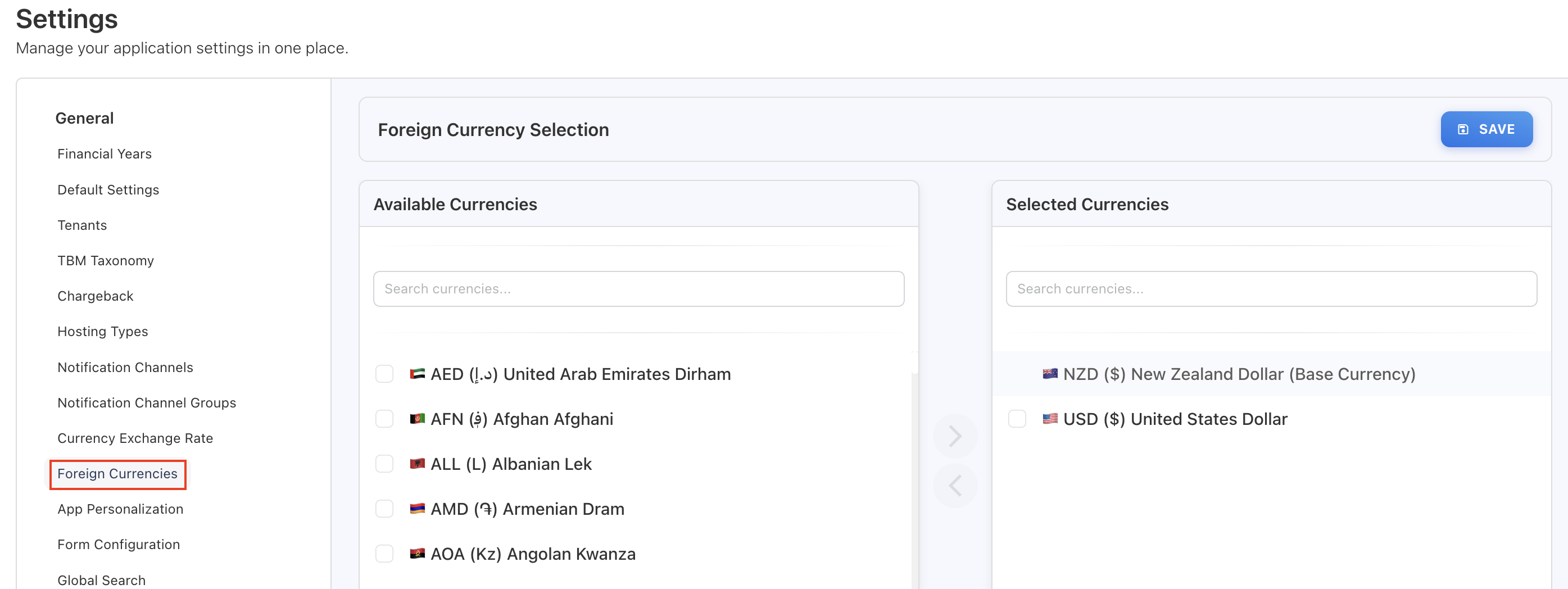Image resolution: width=1568 pixels, height=589 pixels.
Task: Click the Afghanistan flag icon beside AFN
Action: click(417, 419)
